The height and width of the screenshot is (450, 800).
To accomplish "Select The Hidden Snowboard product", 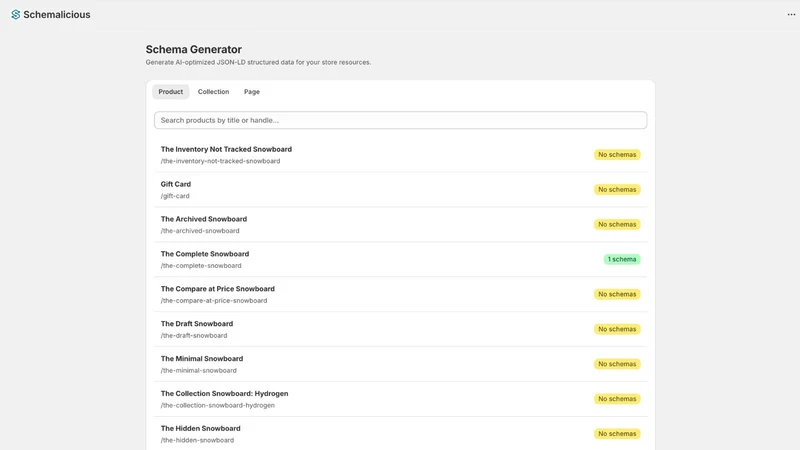I will (401, 434).
